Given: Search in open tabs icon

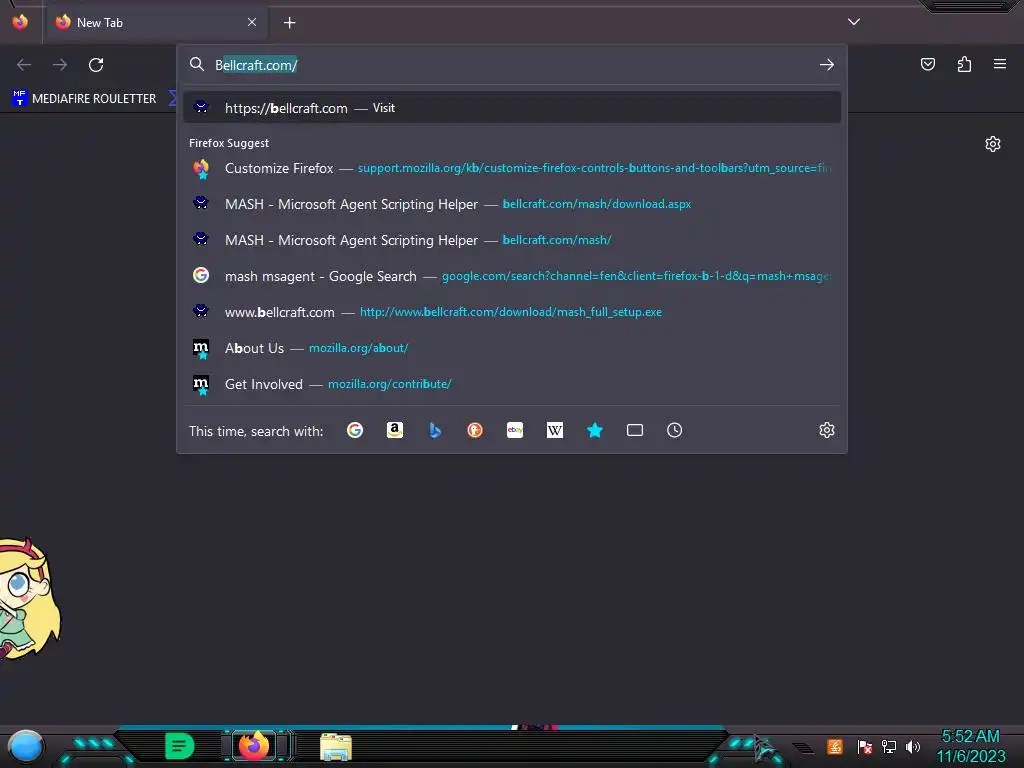Looking at the screenshot, I should click(635, 430).
